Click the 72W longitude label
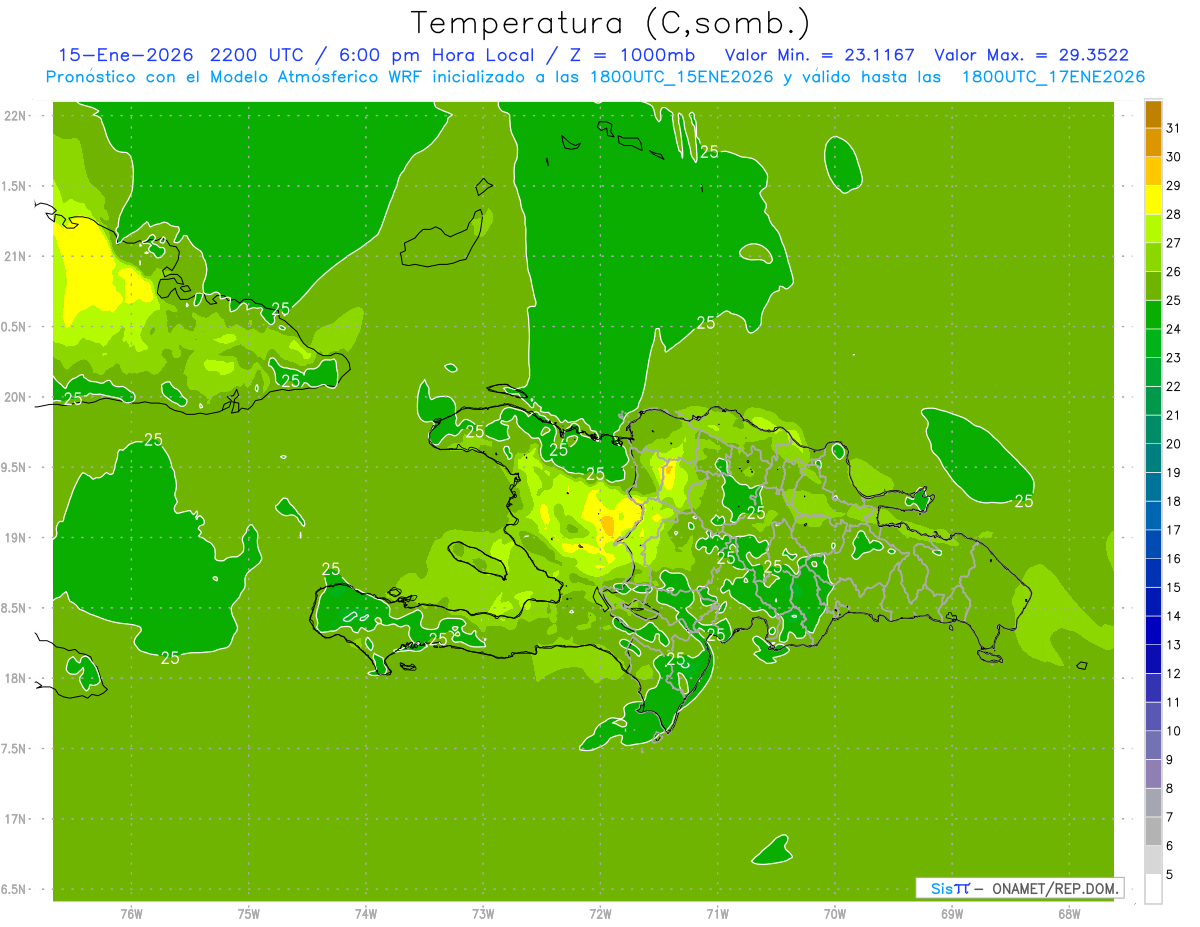This screenshot has width=1200, height=927. [600, 914]
